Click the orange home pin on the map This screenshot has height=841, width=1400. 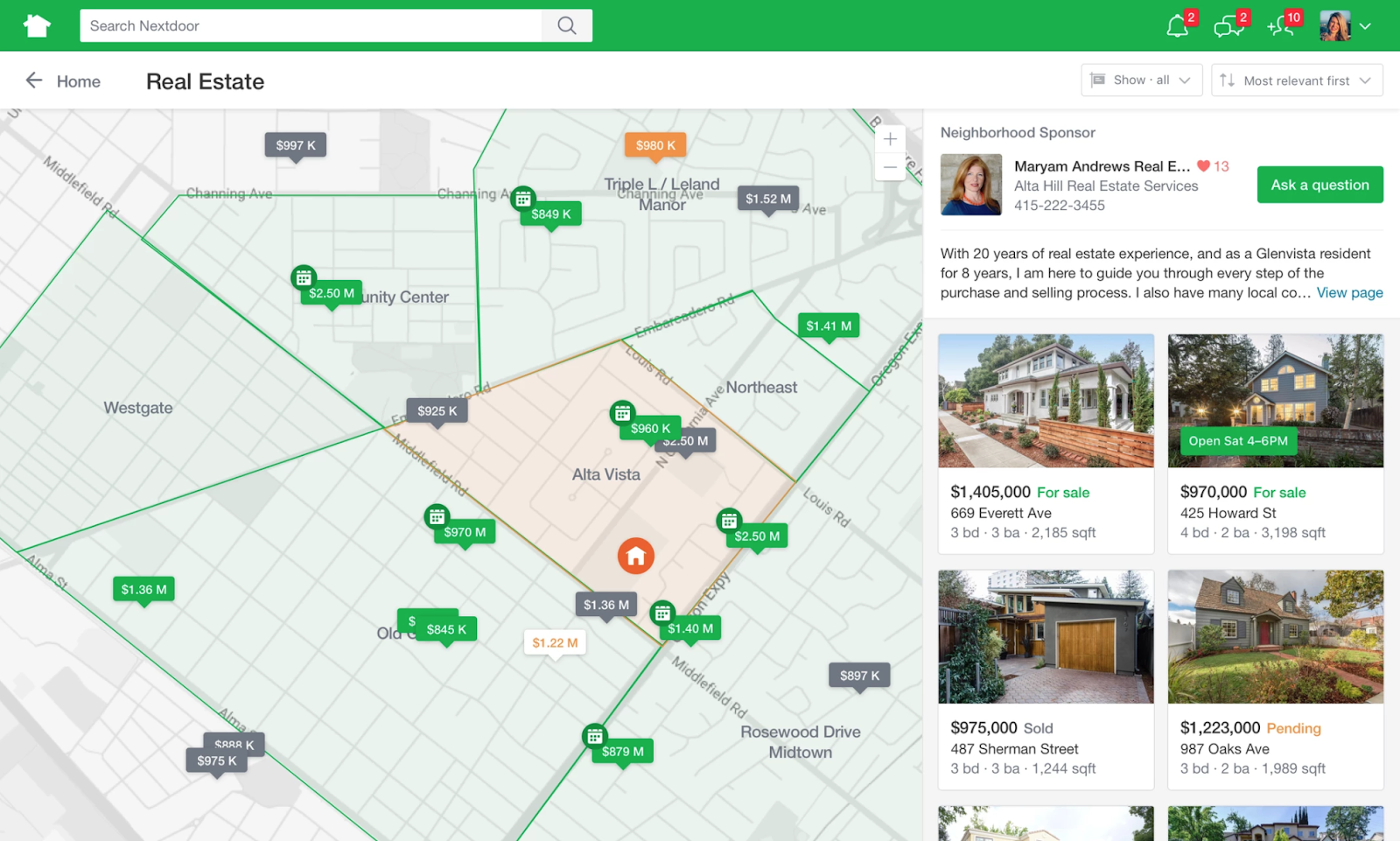[636, 556]
